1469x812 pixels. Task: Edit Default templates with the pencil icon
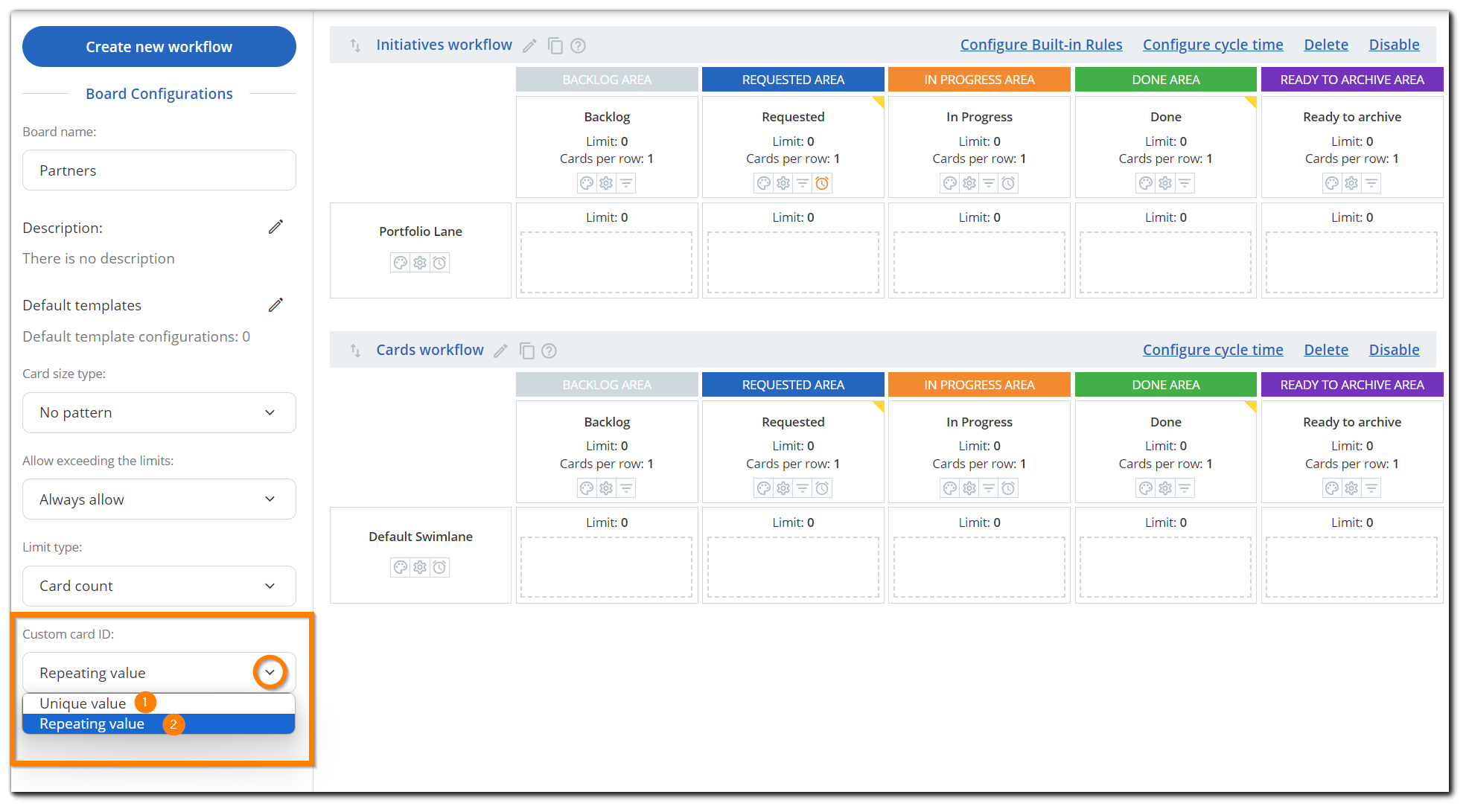coord(275,305)
